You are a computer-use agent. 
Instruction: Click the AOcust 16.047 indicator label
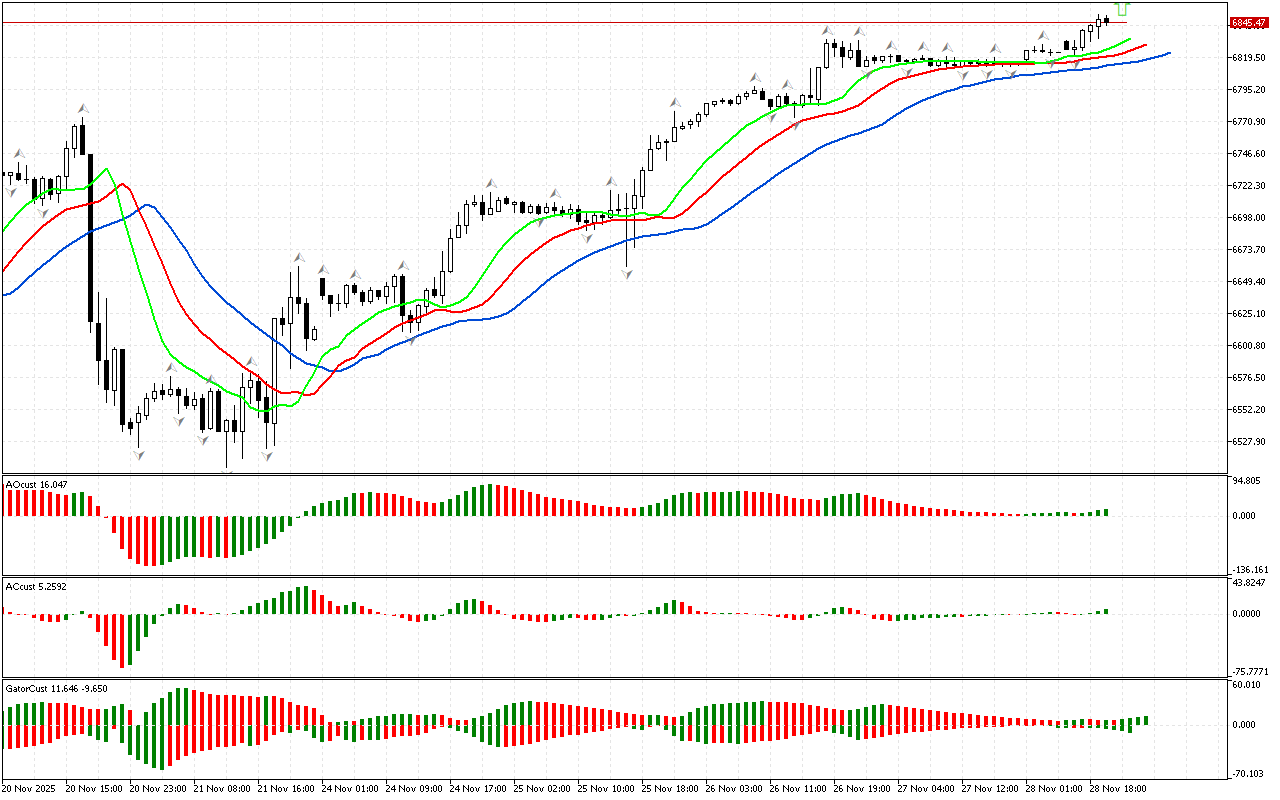pos(37,484)
